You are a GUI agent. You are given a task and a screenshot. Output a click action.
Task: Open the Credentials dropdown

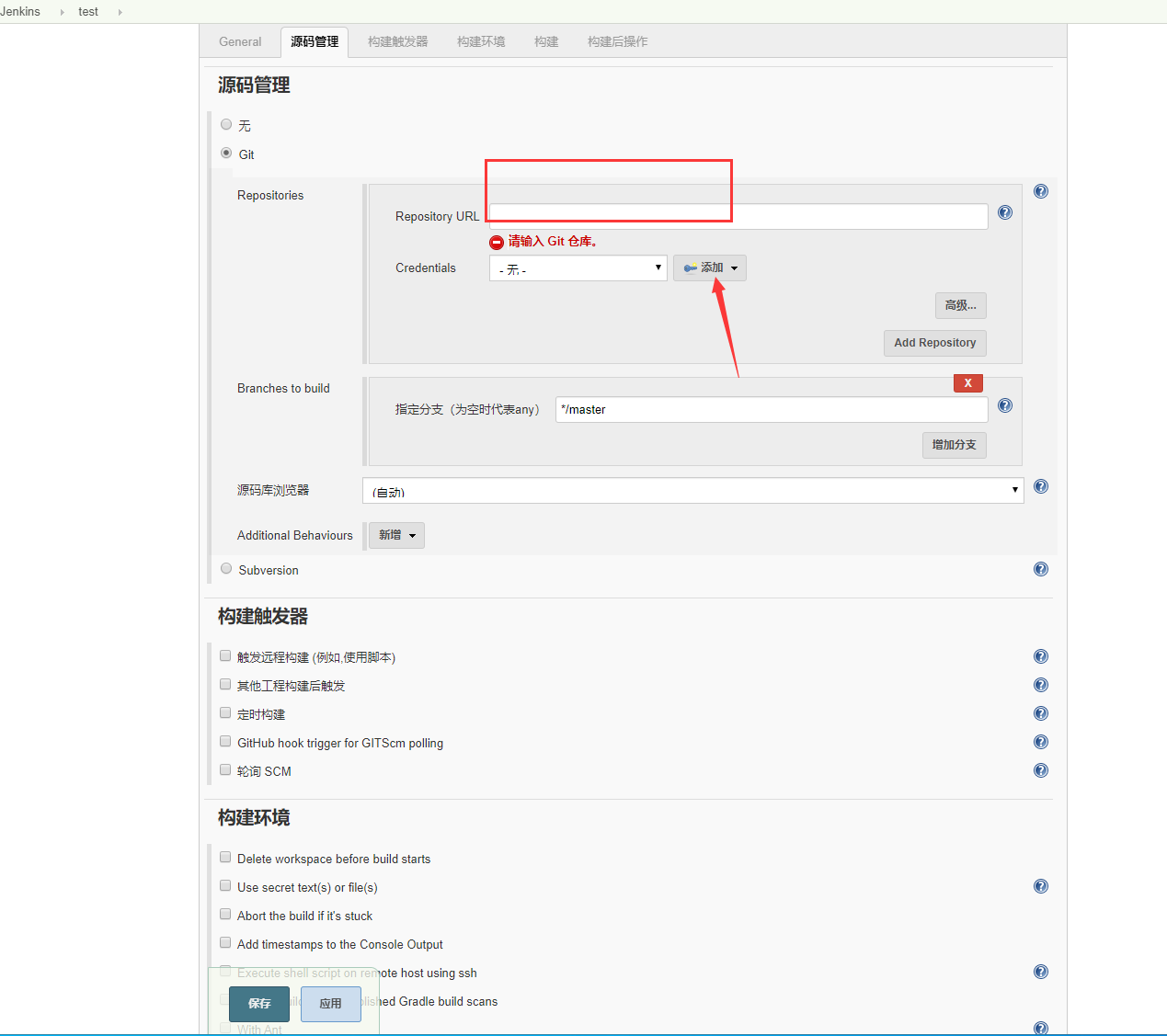[578, 268]
